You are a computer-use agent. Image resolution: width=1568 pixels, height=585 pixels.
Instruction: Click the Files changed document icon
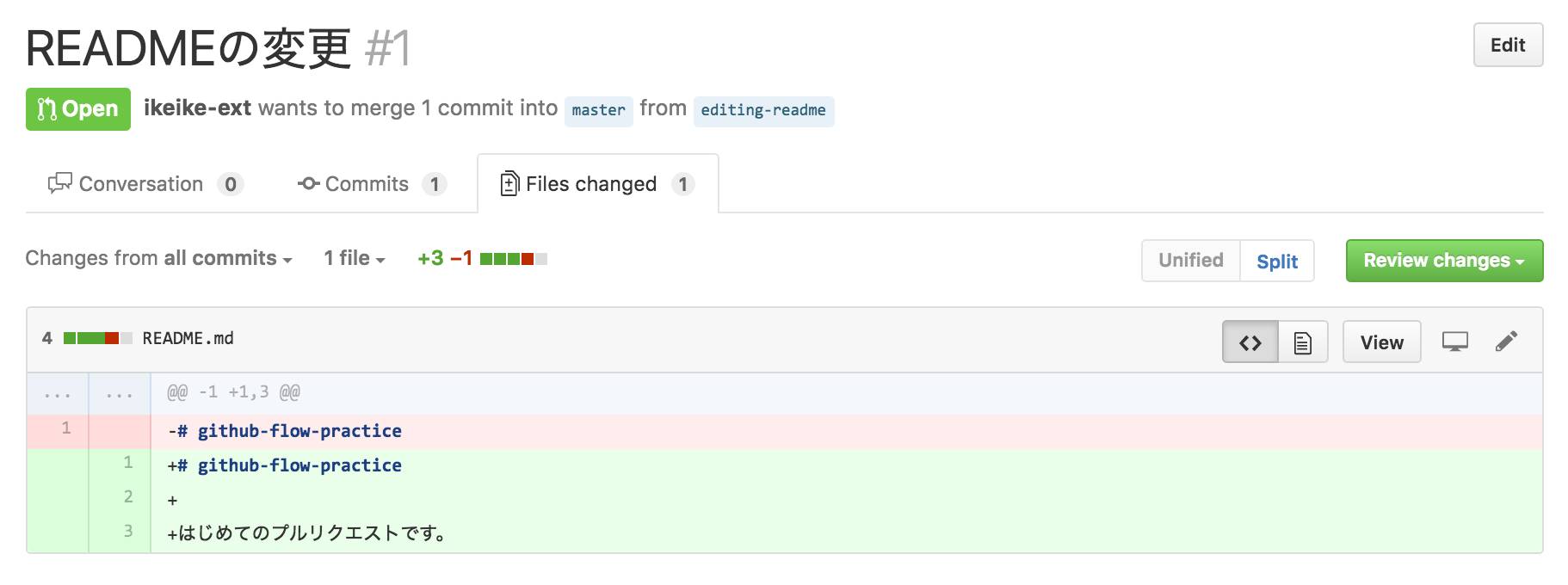[509, 183]
